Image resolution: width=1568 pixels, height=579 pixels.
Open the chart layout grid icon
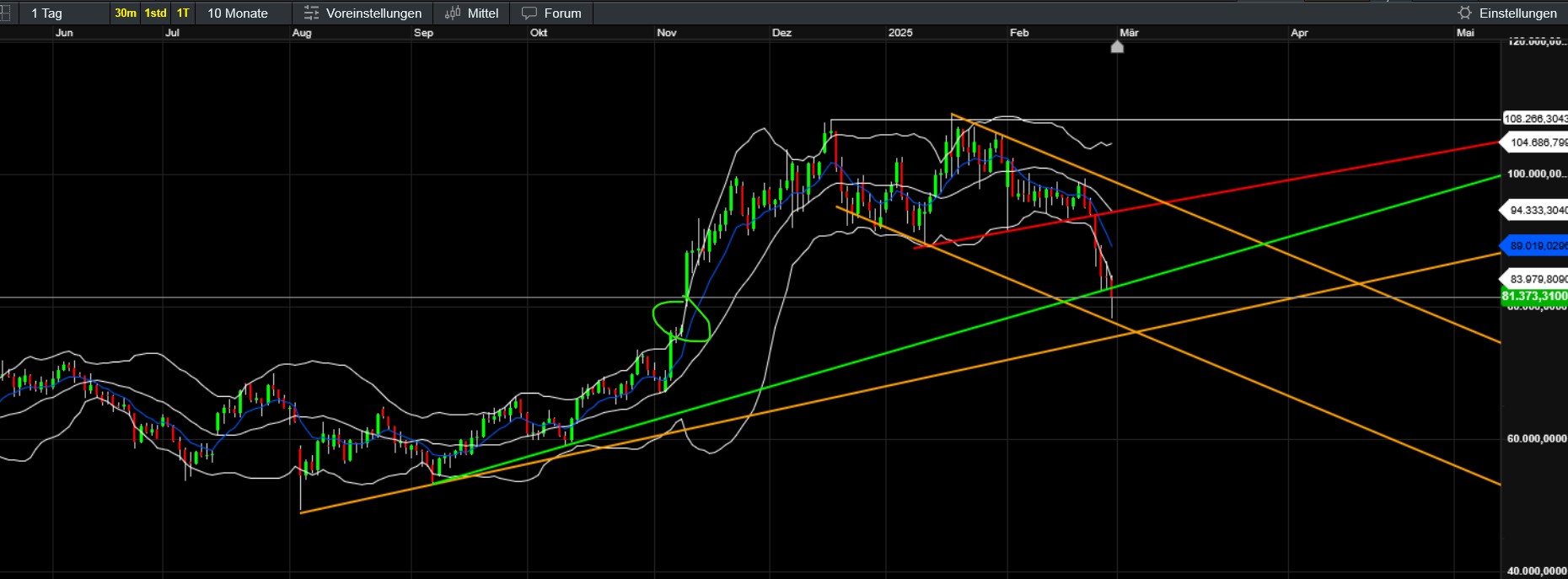[4, 13]
